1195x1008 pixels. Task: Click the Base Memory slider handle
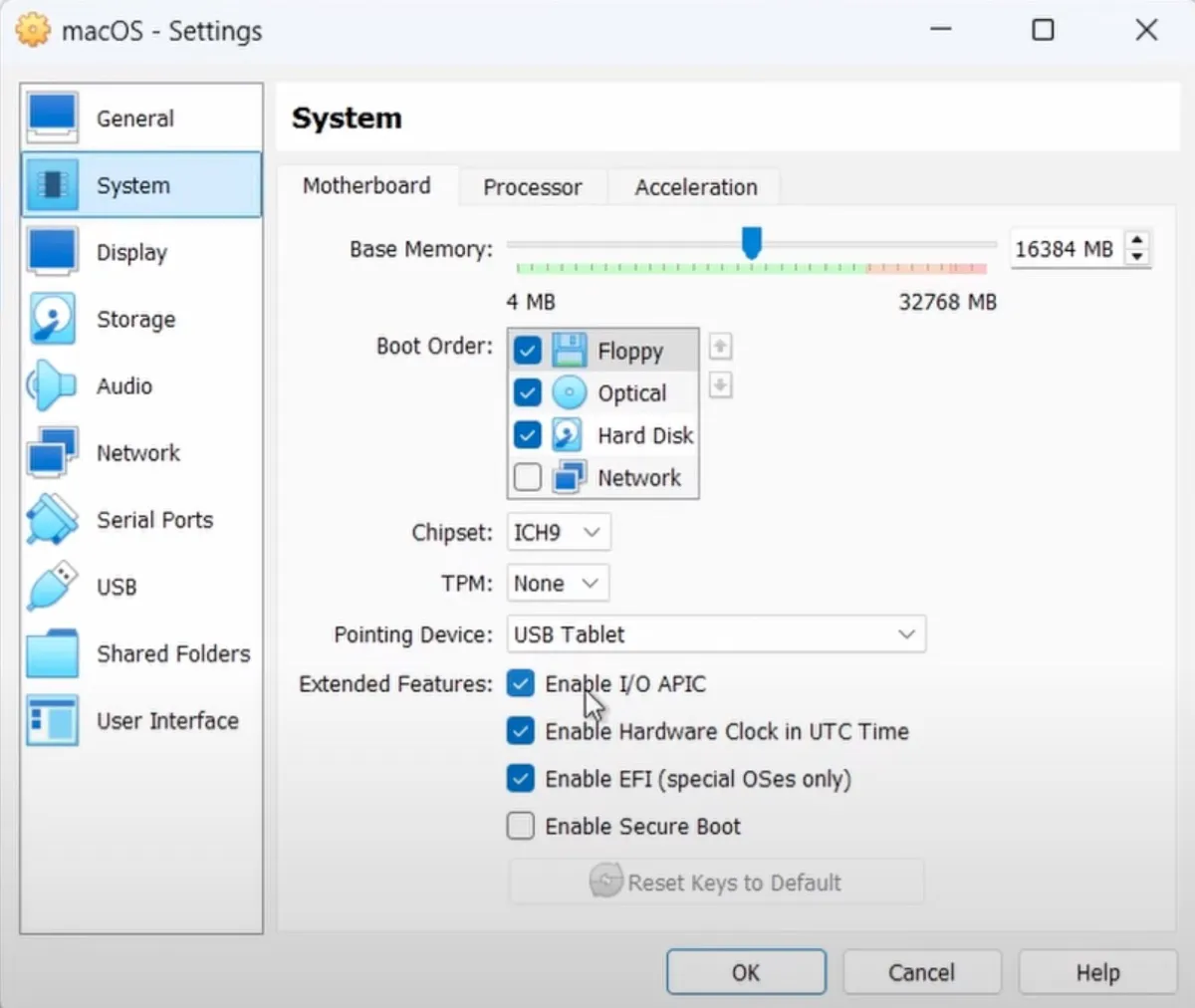click(752, 242)
